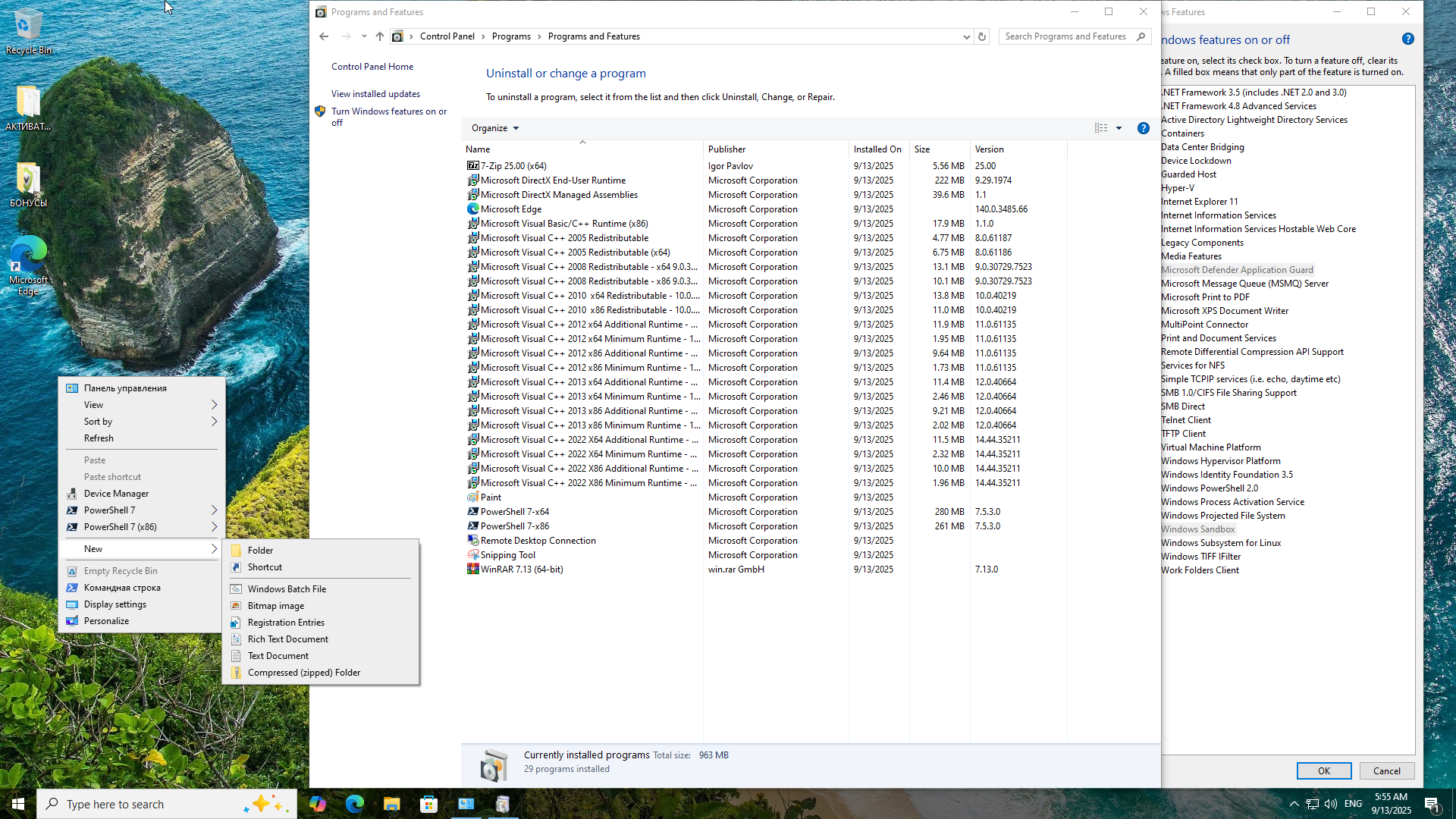Choose Personalize in the context menu
Image resolution: width=1456 pixels, height=819 pixels.
(x=143, y=621)
